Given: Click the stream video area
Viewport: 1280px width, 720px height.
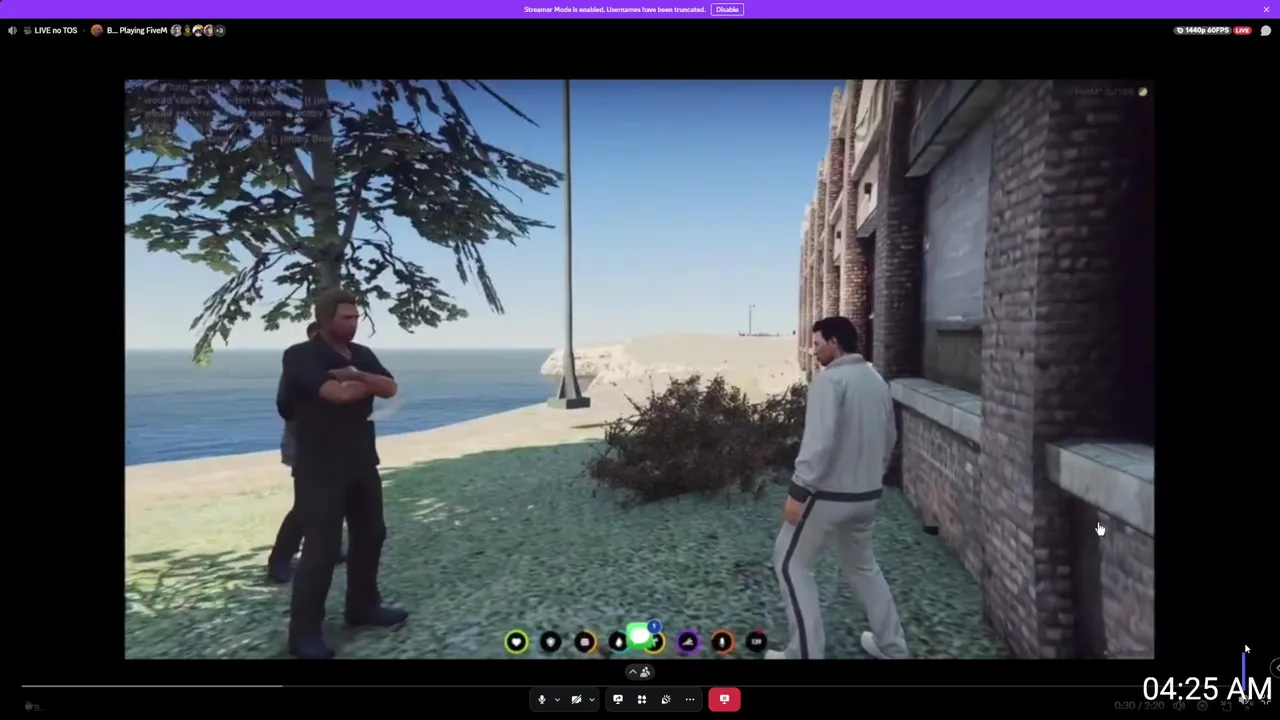Looking at the screenshot, I should click(x=639, y=369).
